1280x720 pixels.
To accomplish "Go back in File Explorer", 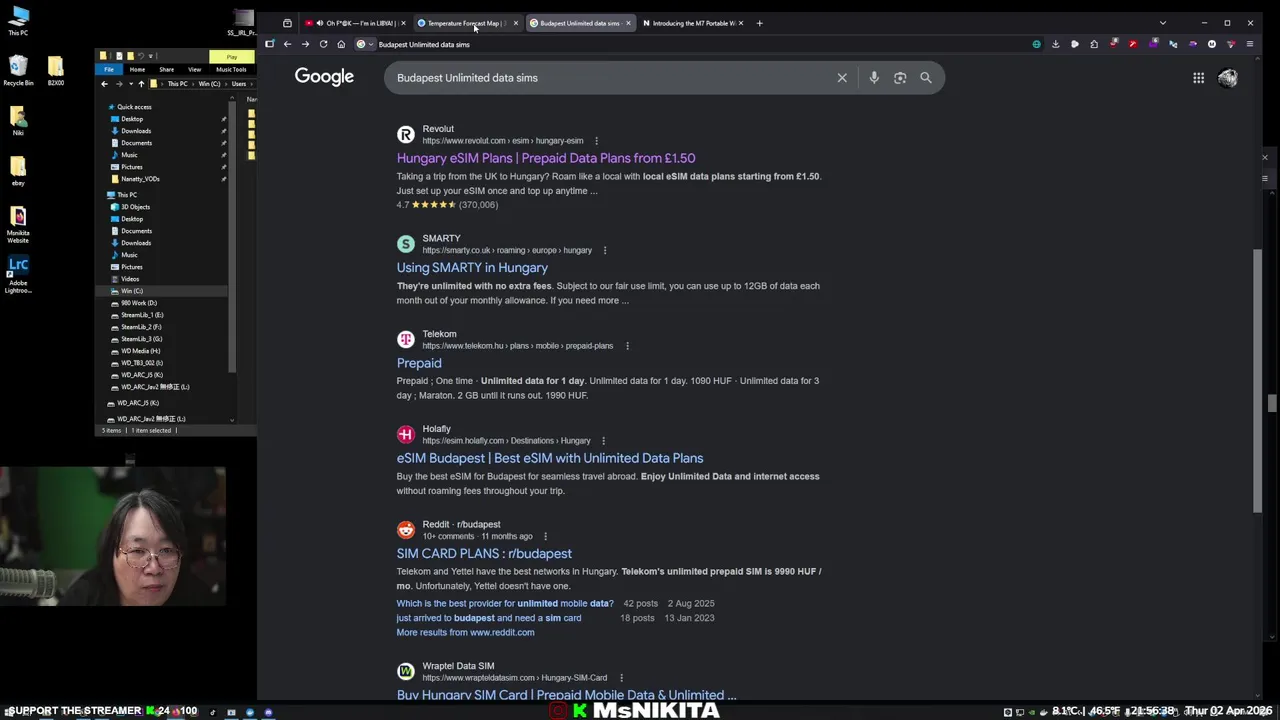I will tap(104, 84).
